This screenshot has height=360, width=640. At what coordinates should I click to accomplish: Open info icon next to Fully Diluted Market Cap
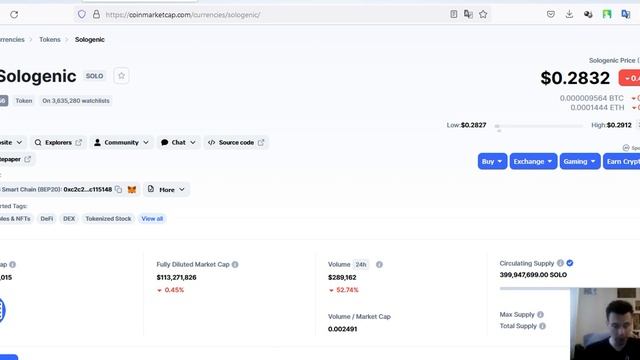point(235,264)
